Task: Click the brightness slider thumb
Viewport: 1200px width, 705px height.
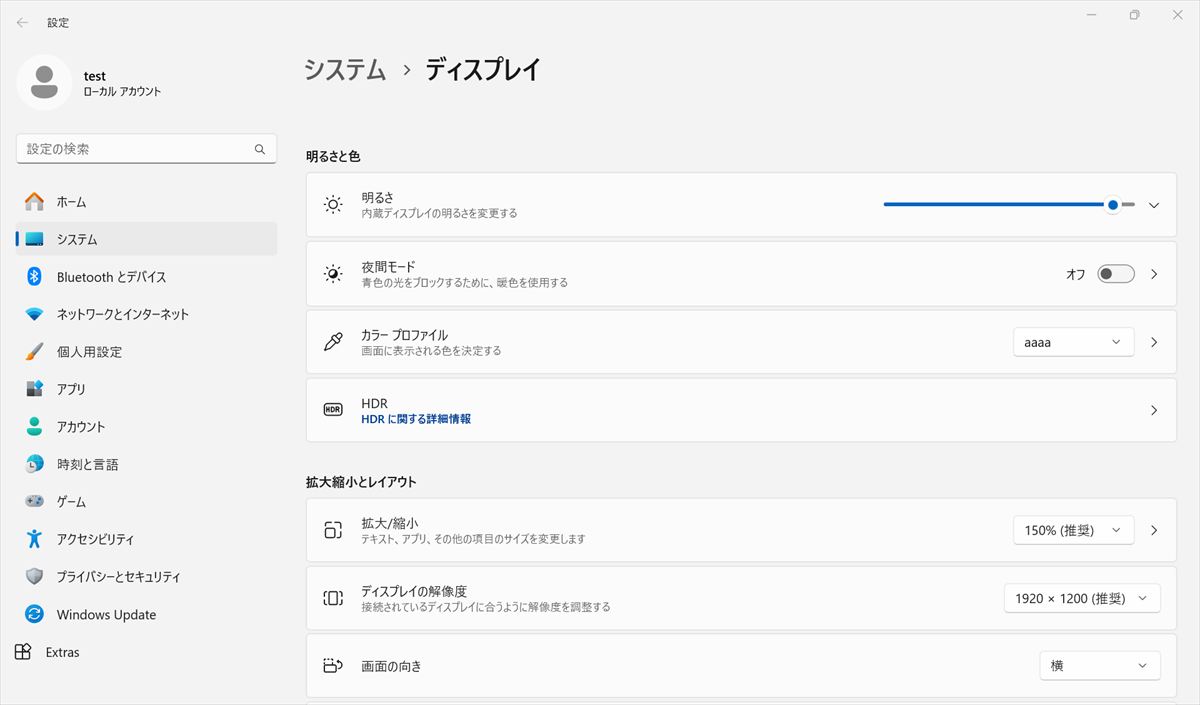Action: (x=1113, y=205)
